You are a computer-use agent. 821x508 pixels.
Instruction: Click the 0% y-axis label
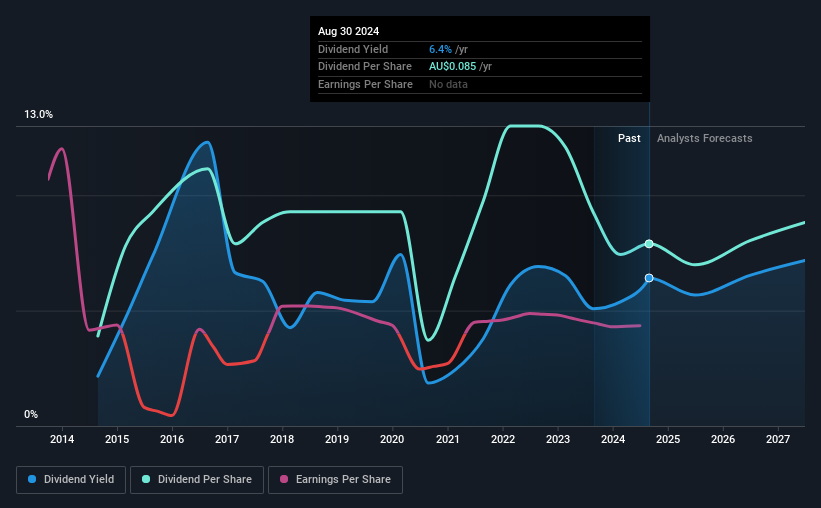31,414
